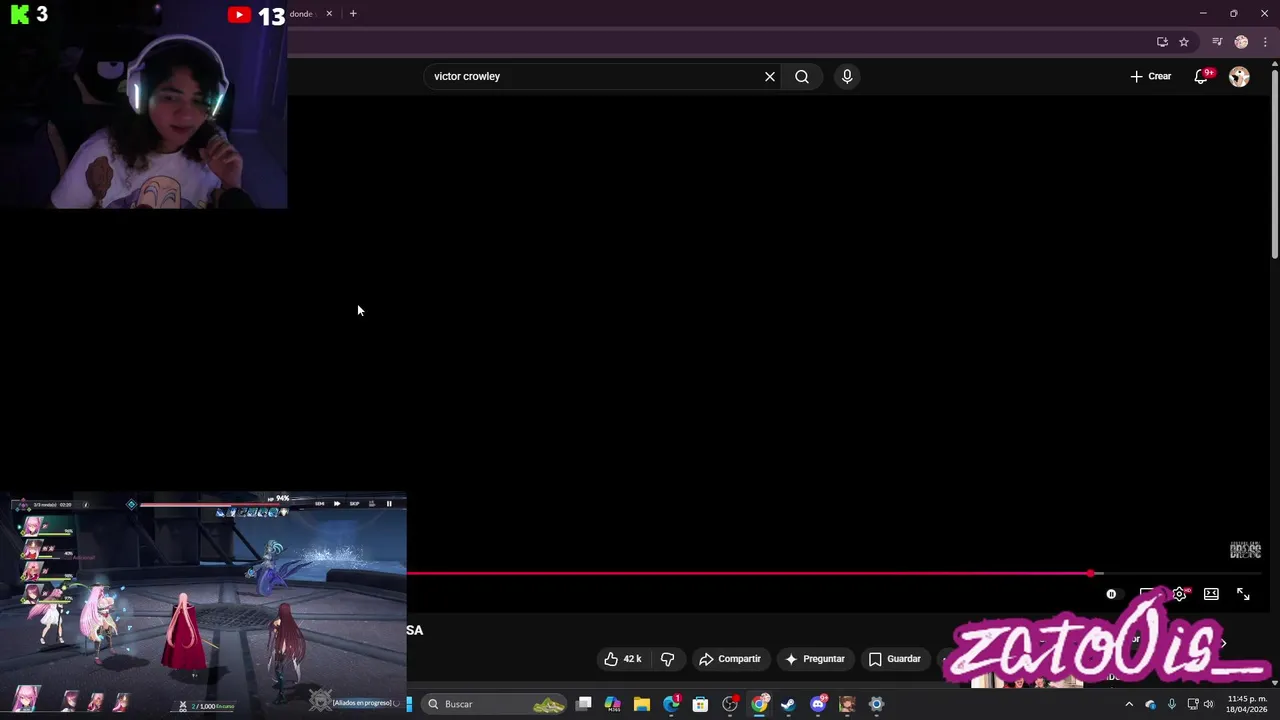1280x720 pixels.
Task: Click the page vertical scrollbar
Action: coord(1274,165)
